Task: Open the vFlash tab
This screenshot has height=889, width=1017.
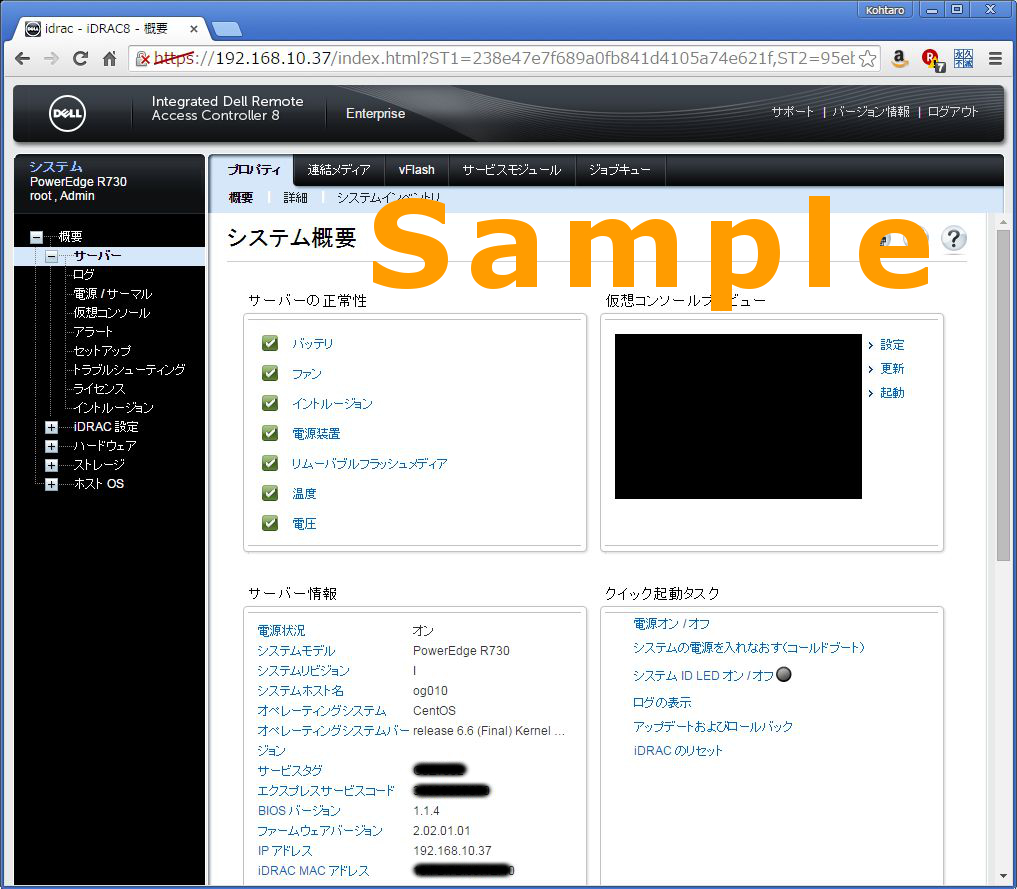Action: 416,170
